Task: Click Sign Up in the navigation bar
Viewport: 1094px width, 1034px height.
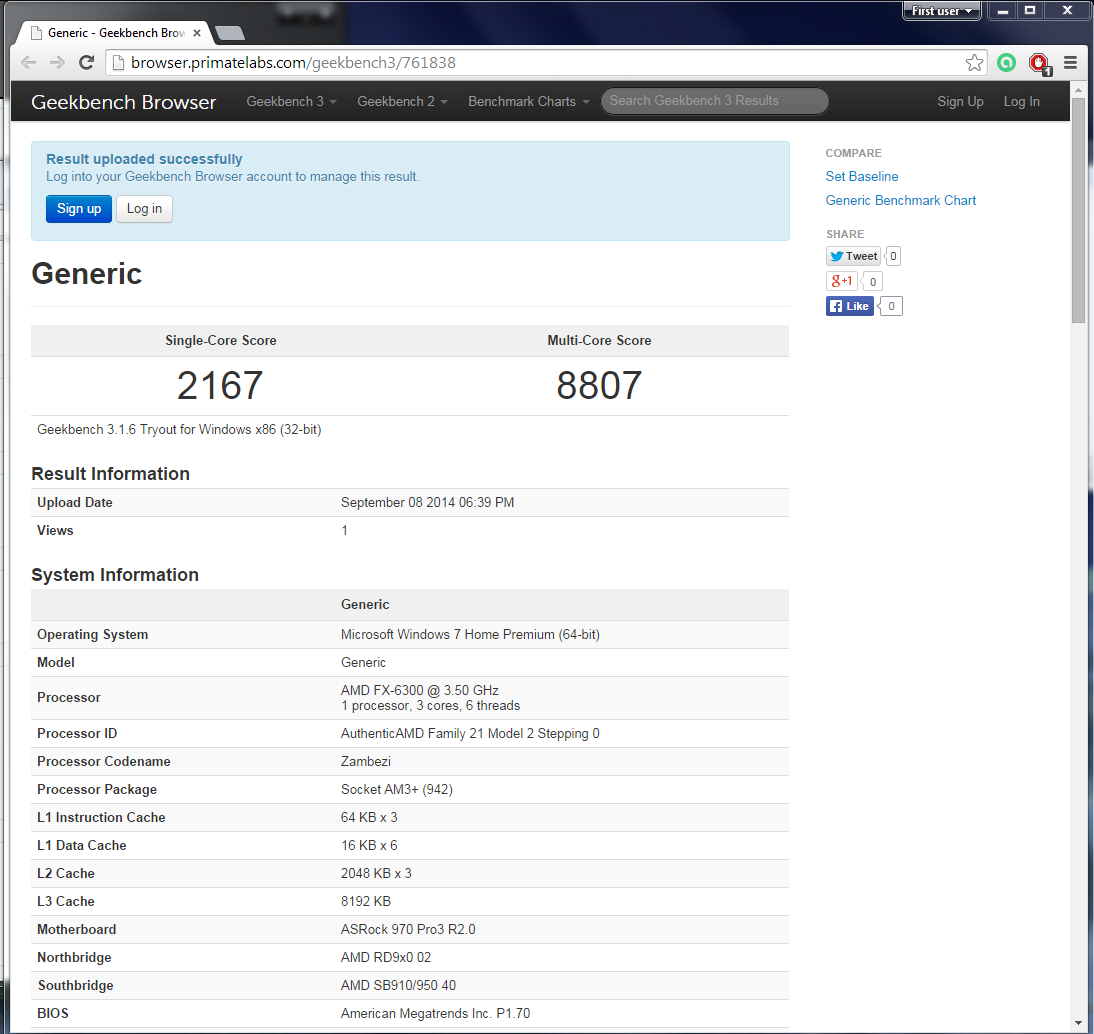Action: [960, 102]
